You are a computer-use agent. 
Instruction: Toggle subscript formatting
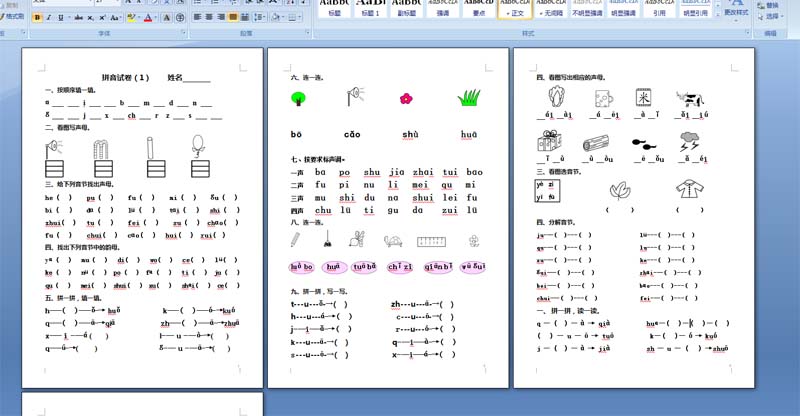90,17
